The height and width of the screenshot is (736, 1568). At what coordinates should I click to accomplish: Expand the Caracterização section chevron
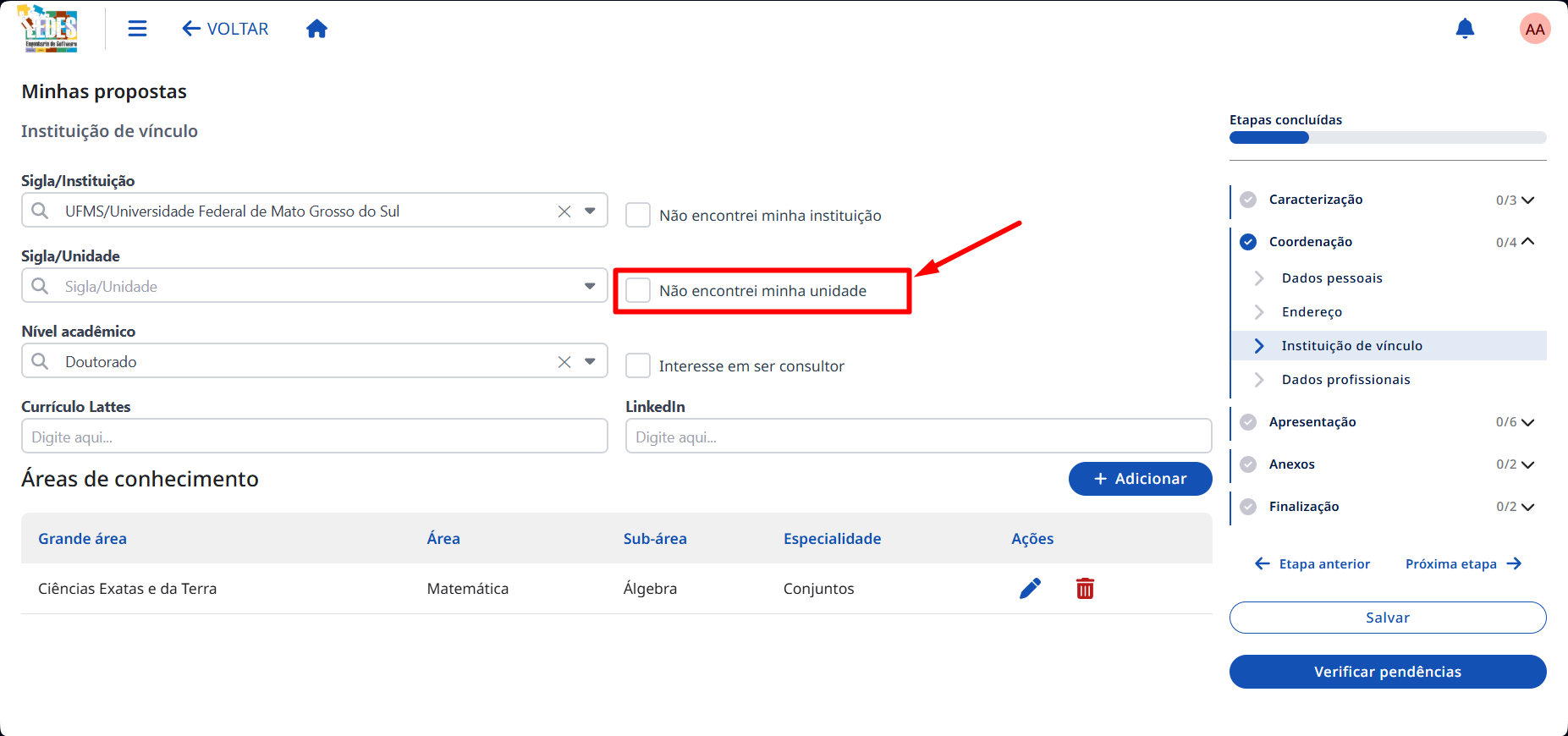click(x=1527, y=200)
